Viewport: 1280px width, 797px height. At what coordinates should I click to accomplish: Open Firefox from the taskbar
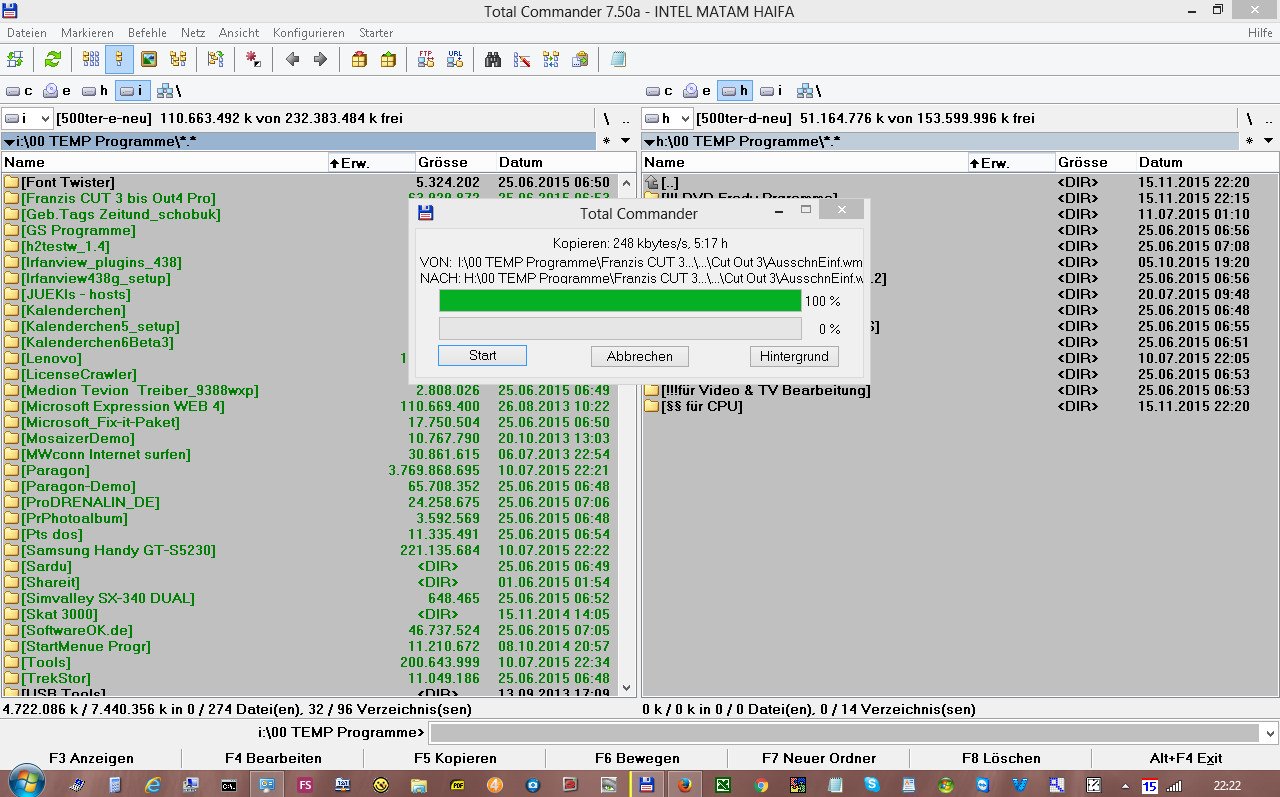[685, 785]
